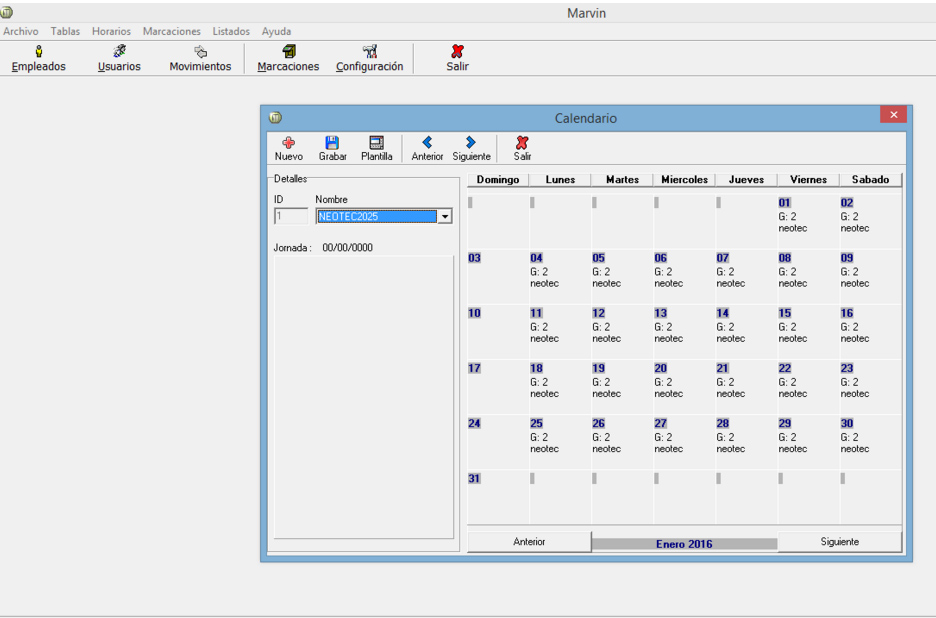Select the NEOTEC2025 text in Nombre field
This screenshot has width=936, height=618.
[x=349, y=217]
